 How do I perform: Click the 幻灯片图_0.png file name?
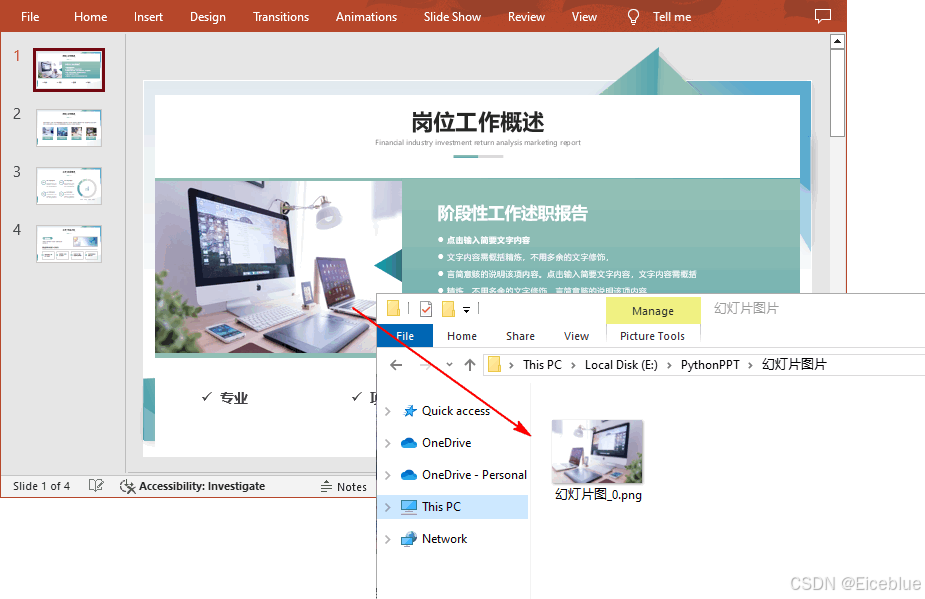click(598, 495)
